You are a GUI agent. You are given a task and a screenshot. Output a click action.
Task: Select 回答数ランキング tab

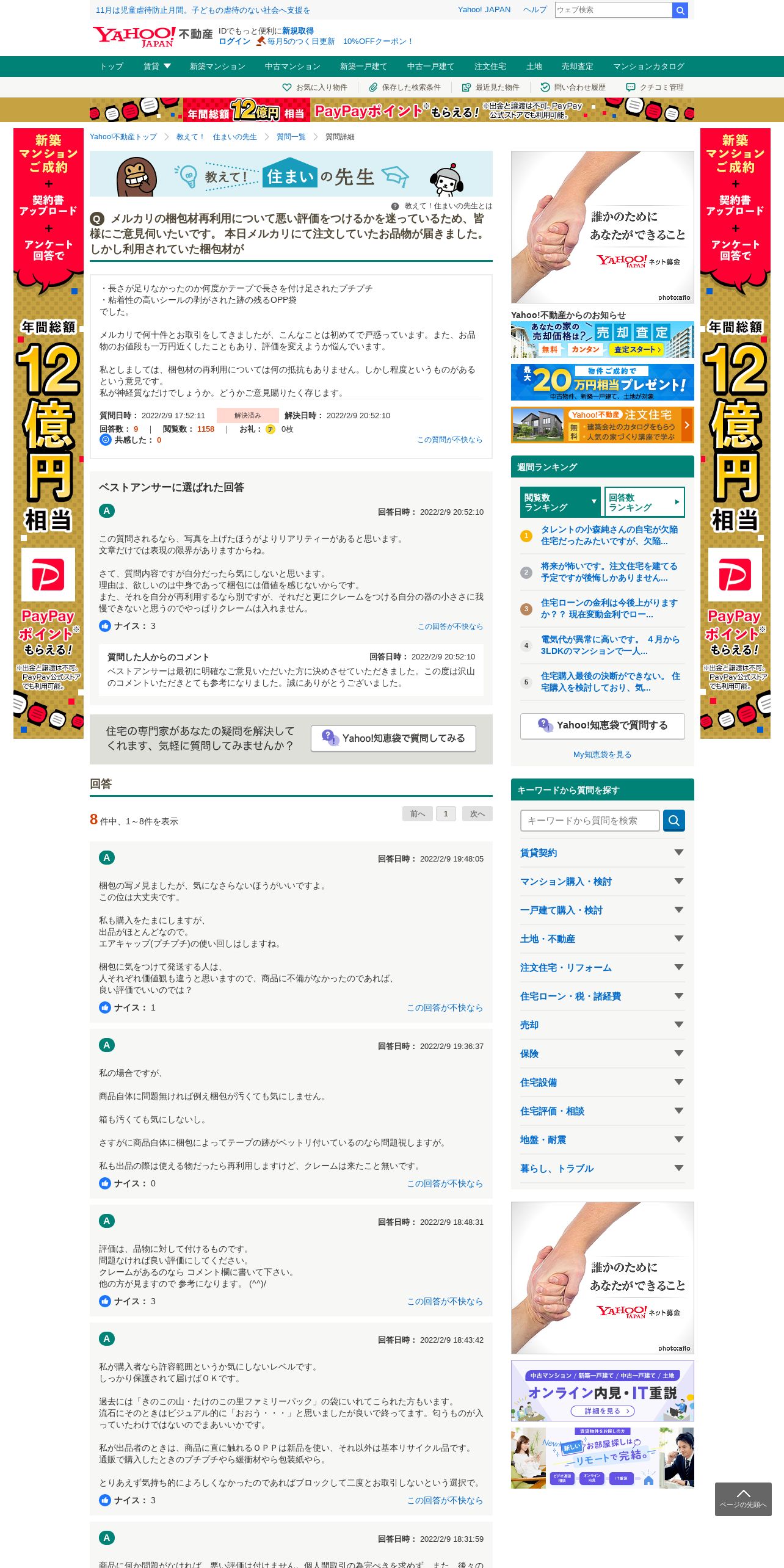point(645,503)
